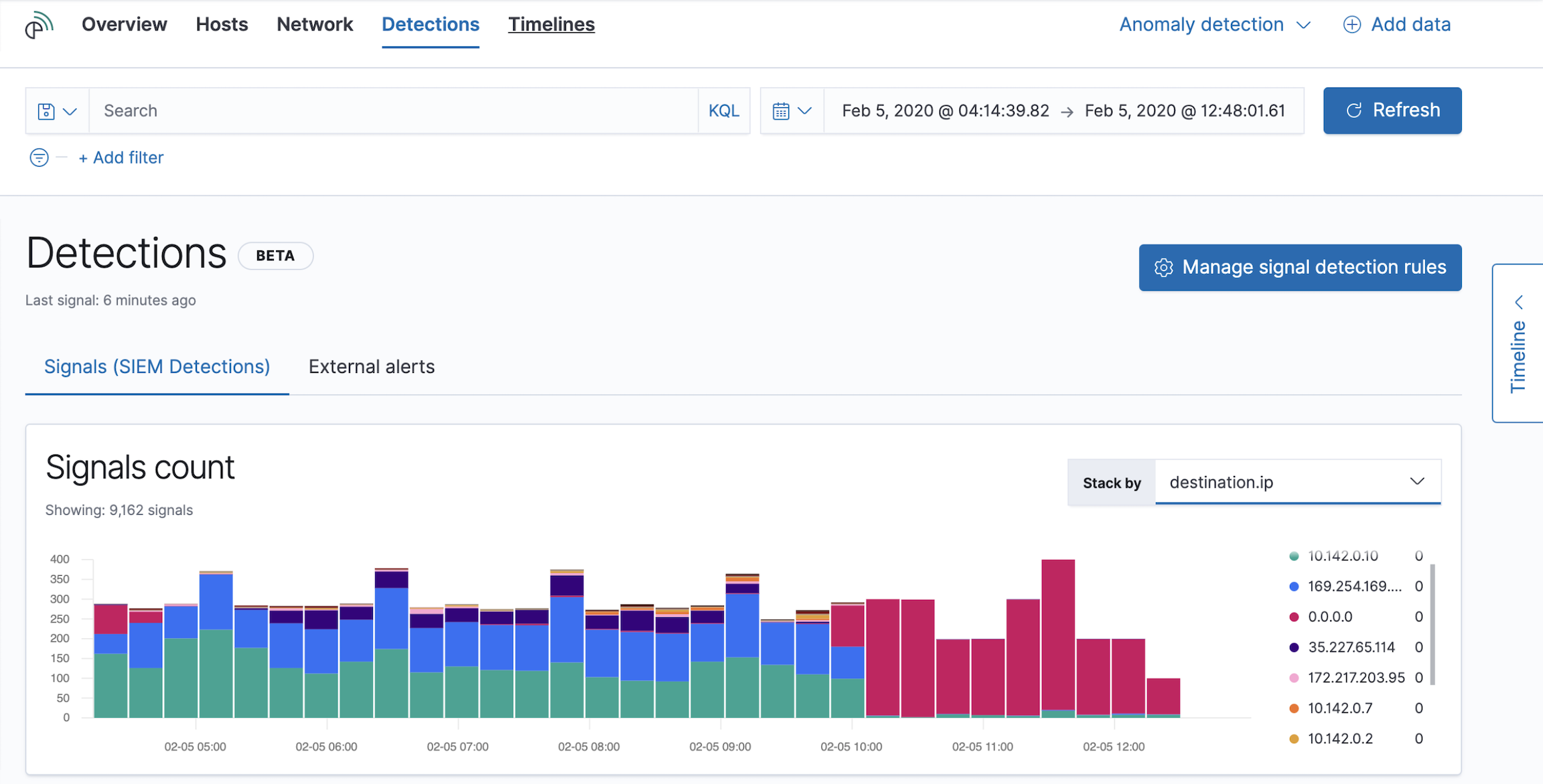Switch to External alerts tab
The image size is (1543, 784).
click(x=371, y=367)
